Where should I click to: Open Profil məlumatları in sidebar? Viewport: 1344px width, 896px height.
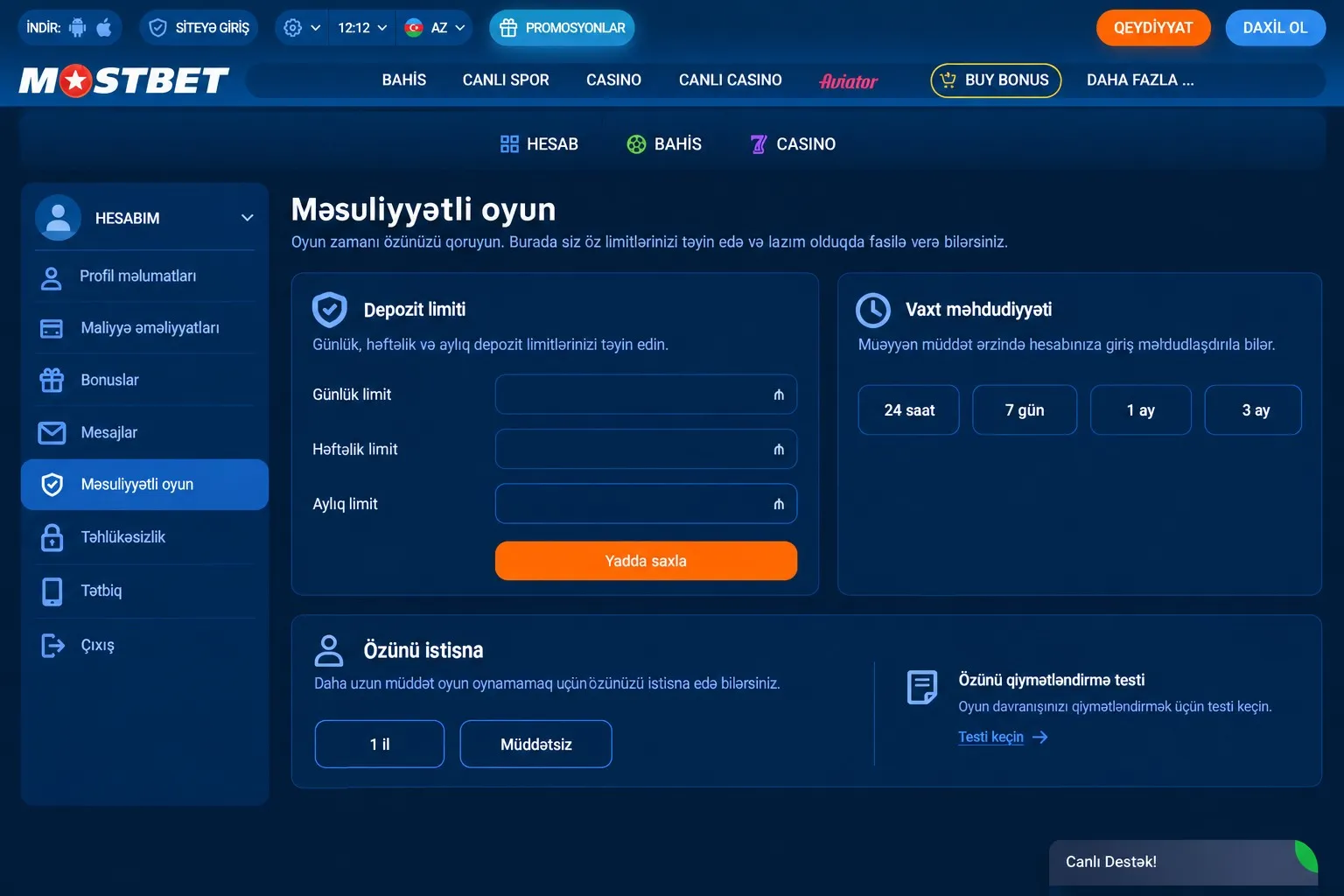click(145, 276)
